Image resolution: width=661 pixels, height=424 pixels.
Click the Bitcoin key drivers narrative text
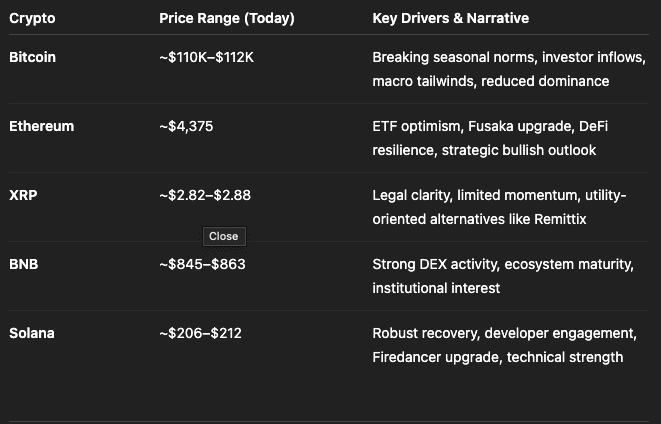(x=490, y=69)
